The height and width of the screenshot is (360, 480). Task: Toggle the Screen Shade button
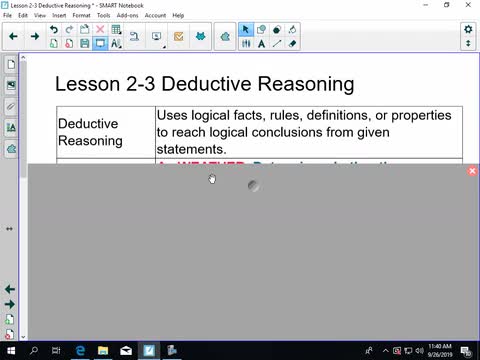pos(100,44)
